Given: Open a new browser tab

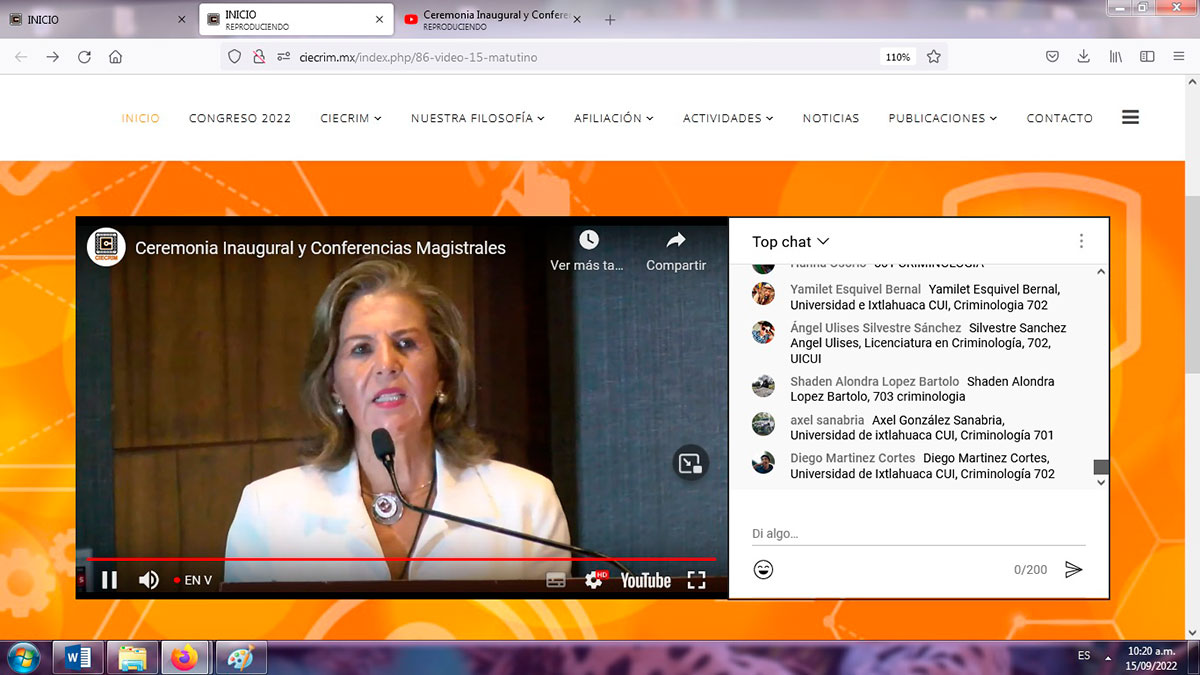Looking at the screenshot, I should tap(610, 20).
